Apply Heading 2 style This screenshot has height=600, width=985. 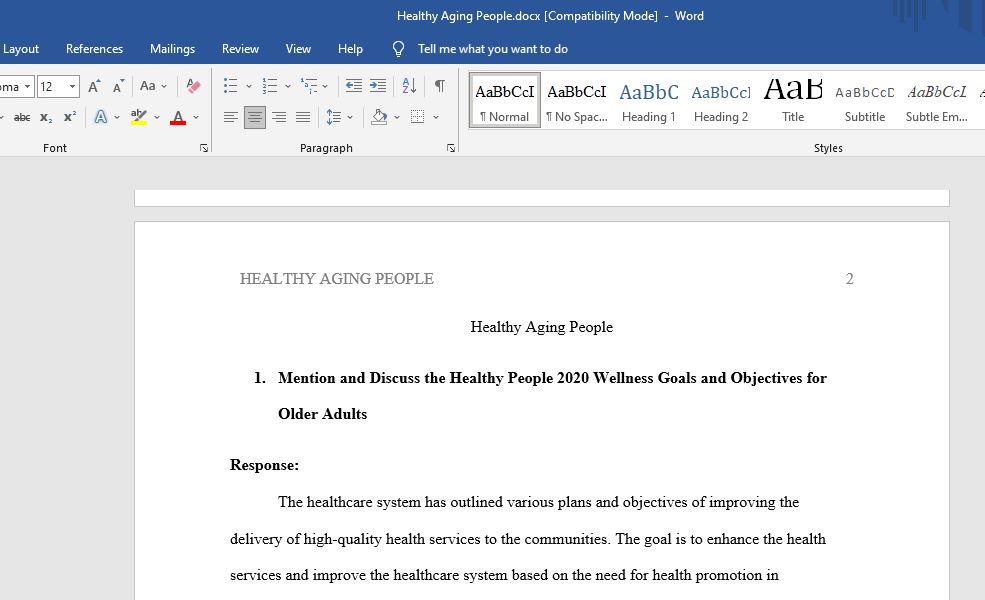pos(721,101)
